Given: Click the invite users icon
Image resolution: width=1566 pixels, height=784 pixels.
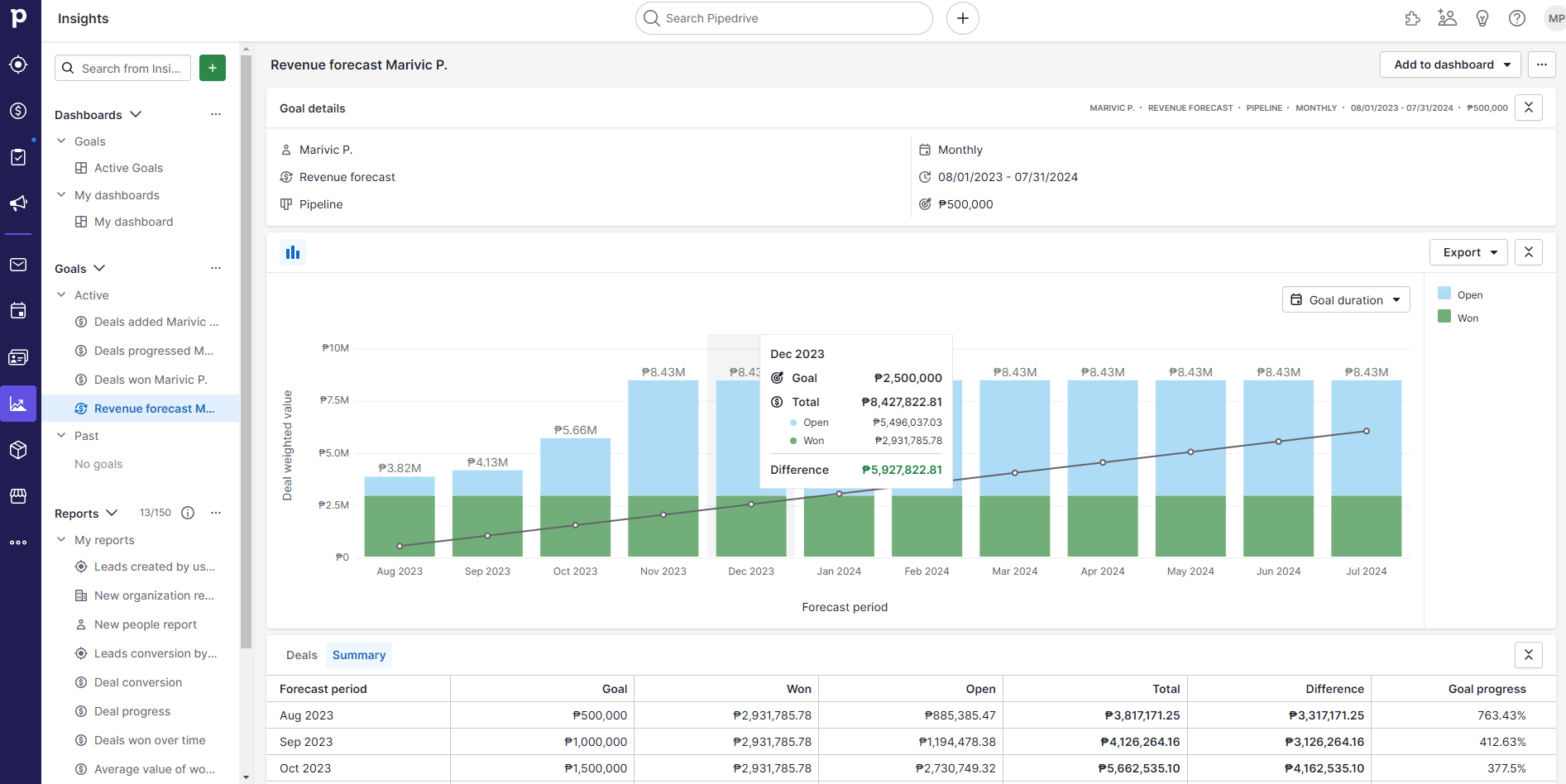Looking at the screenshot, I should pos(1448,18).
